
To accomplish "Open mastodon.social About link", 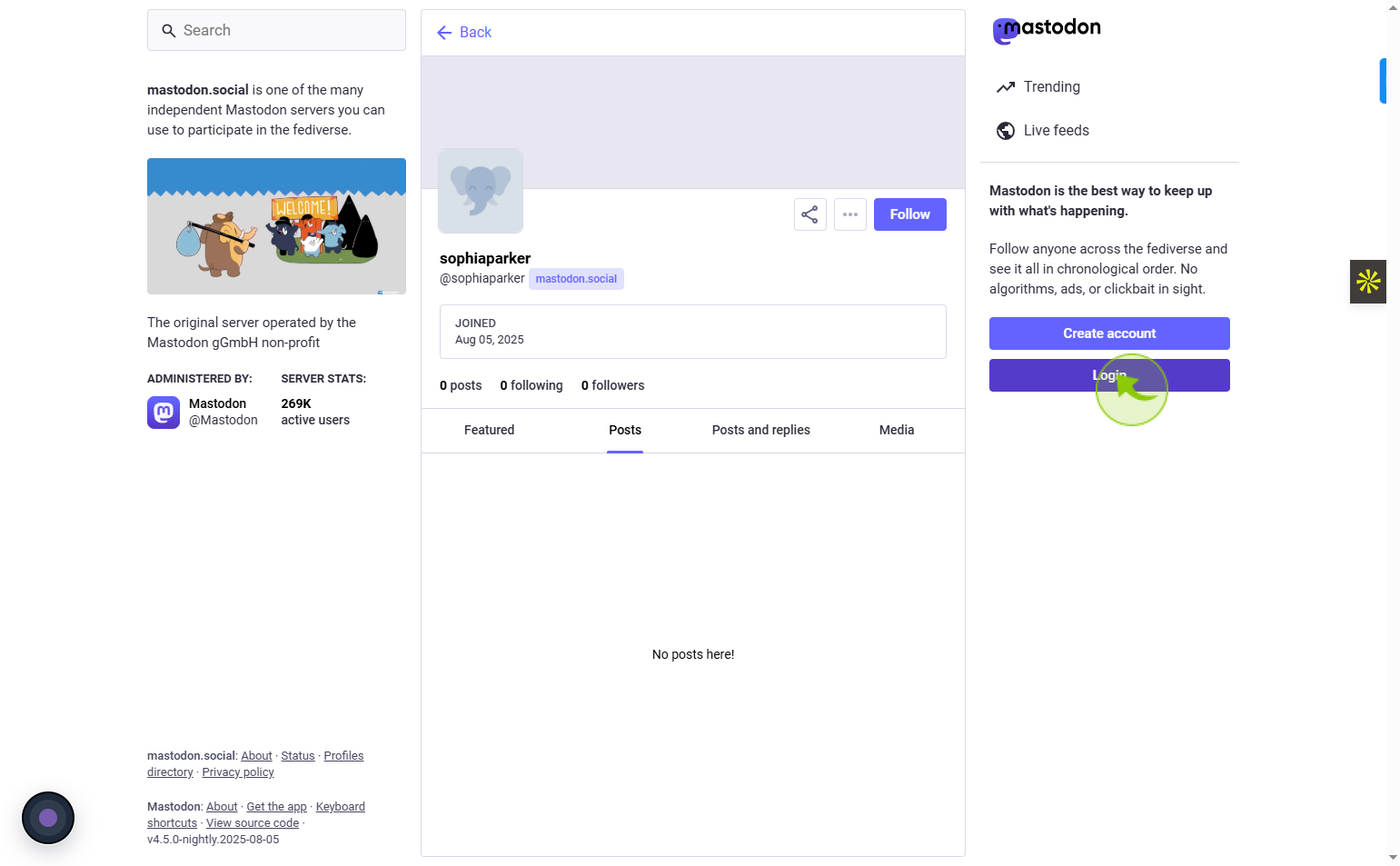I will (256, 756).
